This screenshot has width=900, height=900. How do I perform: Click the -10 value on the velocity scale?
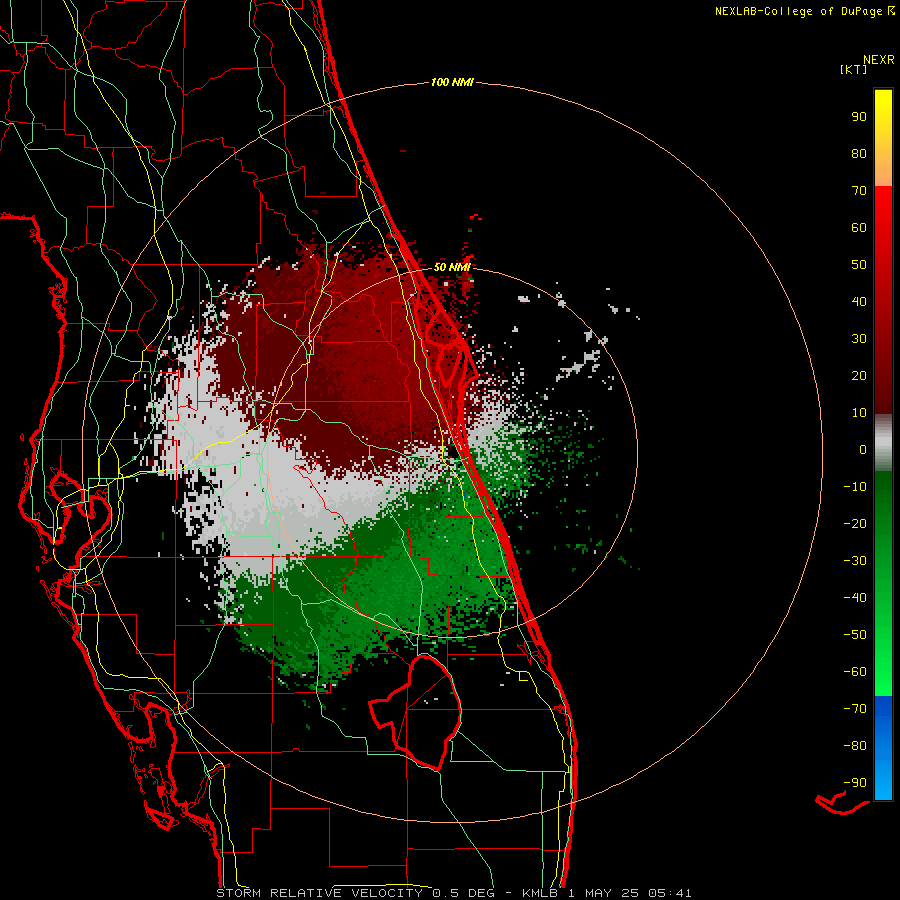855,487
